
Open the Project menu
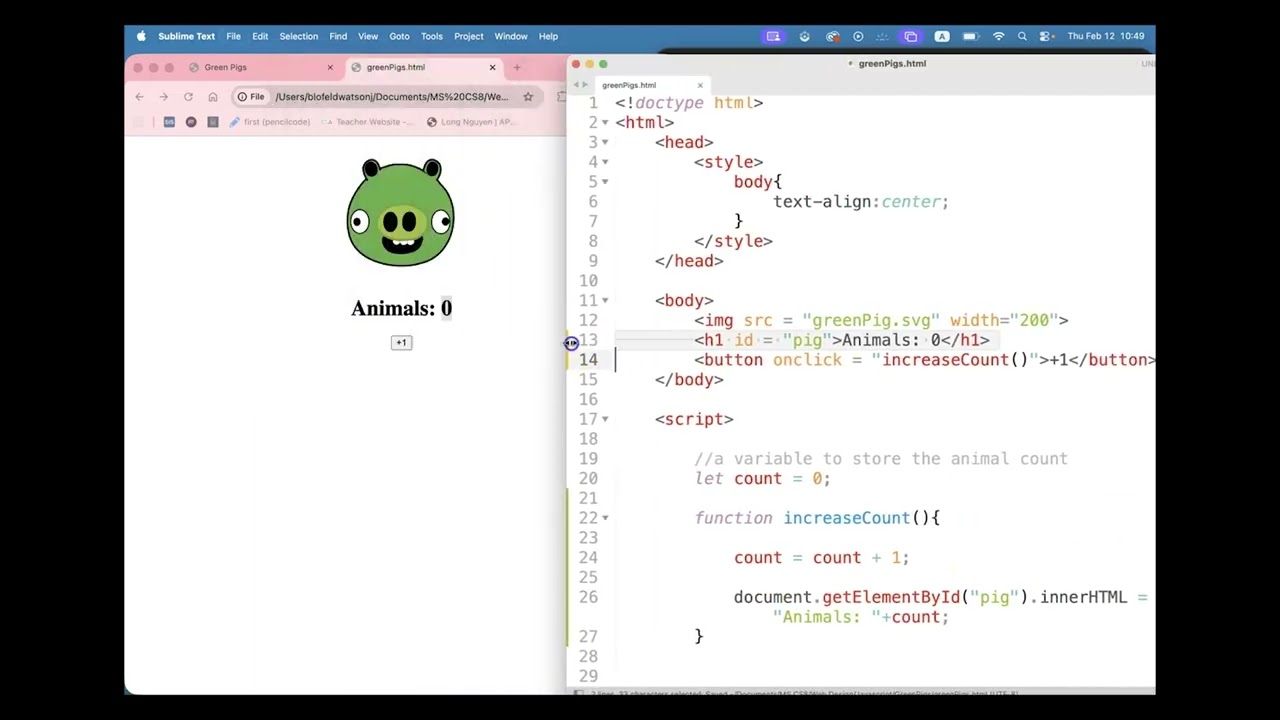coord(468,36)
